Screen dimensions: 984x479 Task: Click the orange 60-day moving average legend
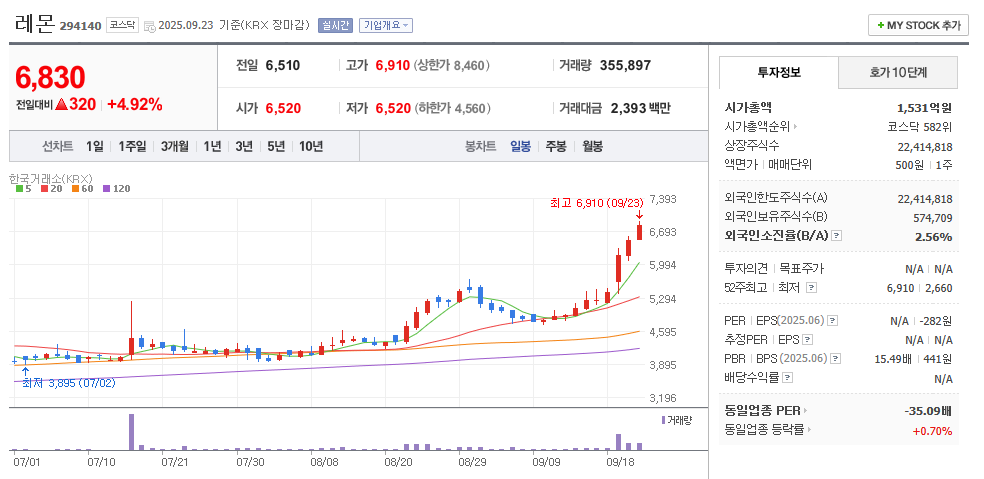[82, 188]
